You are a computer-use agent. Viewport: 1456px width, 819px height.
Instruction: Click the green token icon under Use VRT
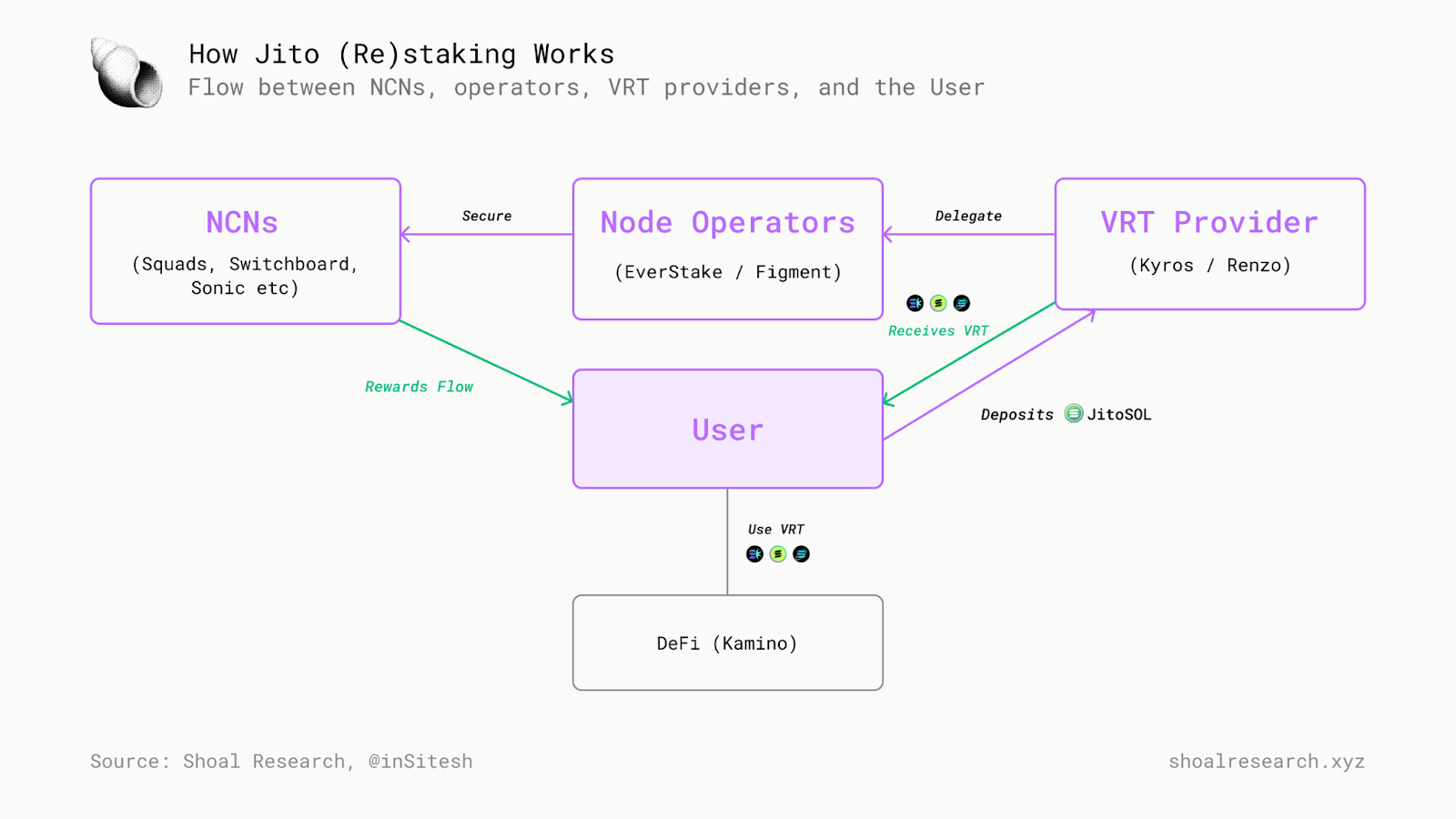778,554
